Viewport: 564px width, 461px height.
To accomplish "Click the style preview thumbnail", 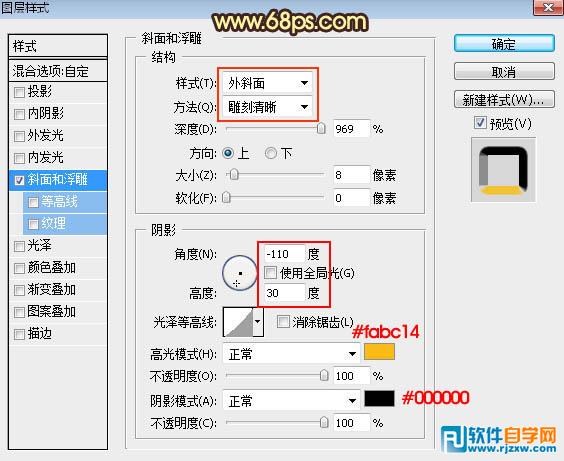I will click(503, 170).
